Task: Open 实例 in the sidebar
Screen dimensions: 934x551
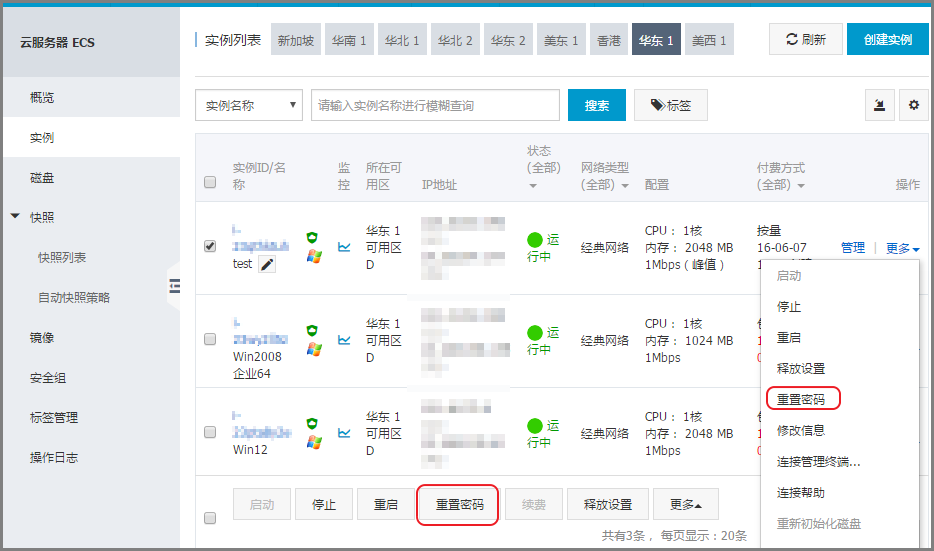Action: (x=92, y=138)
